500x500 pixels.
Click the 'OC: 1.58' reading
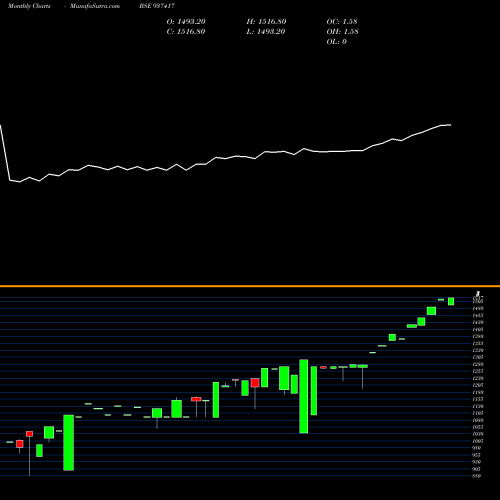tap(342, 22)
